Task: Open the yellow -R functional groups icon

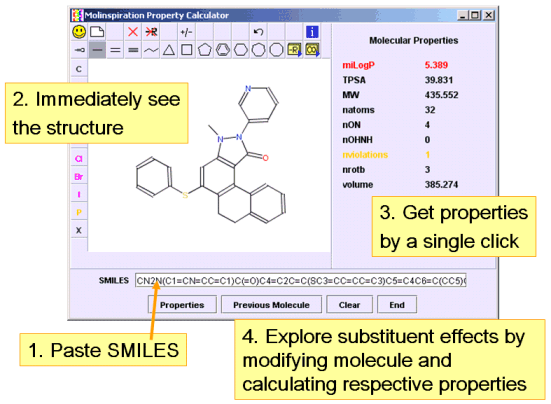Action: pos(294,50)
